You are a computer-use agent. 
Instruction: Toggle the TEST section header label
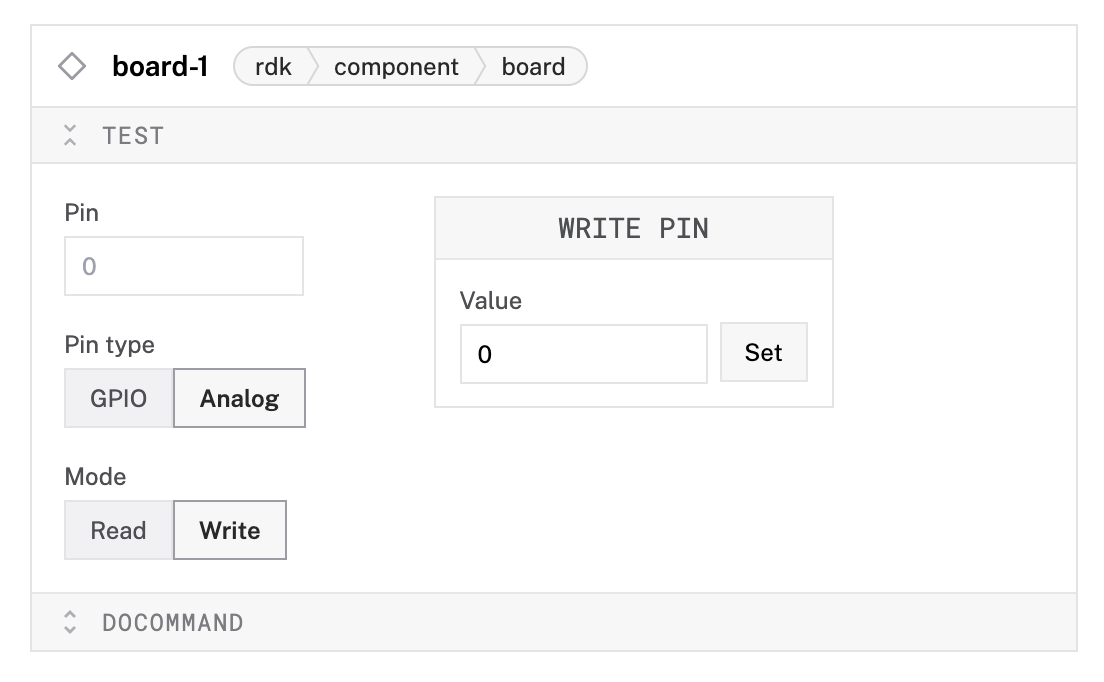tap(133, 136)
